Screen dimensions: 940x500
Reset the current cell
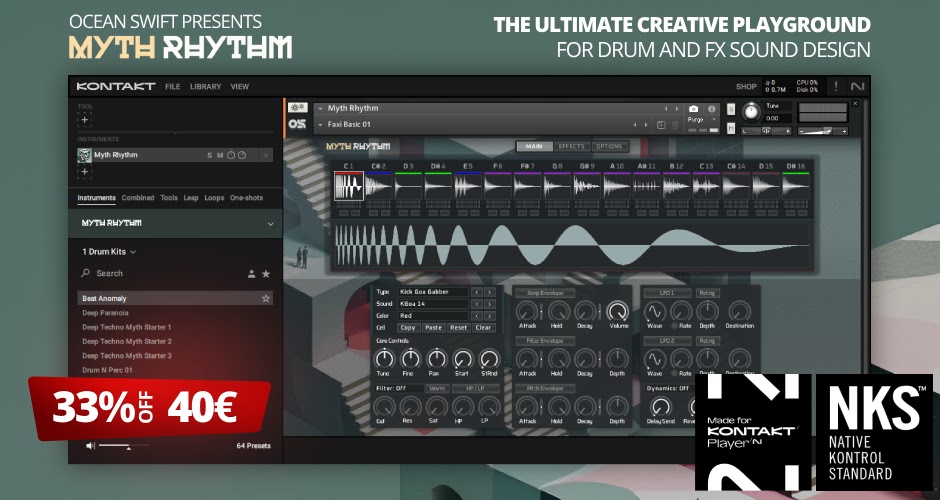pos(459,328)
